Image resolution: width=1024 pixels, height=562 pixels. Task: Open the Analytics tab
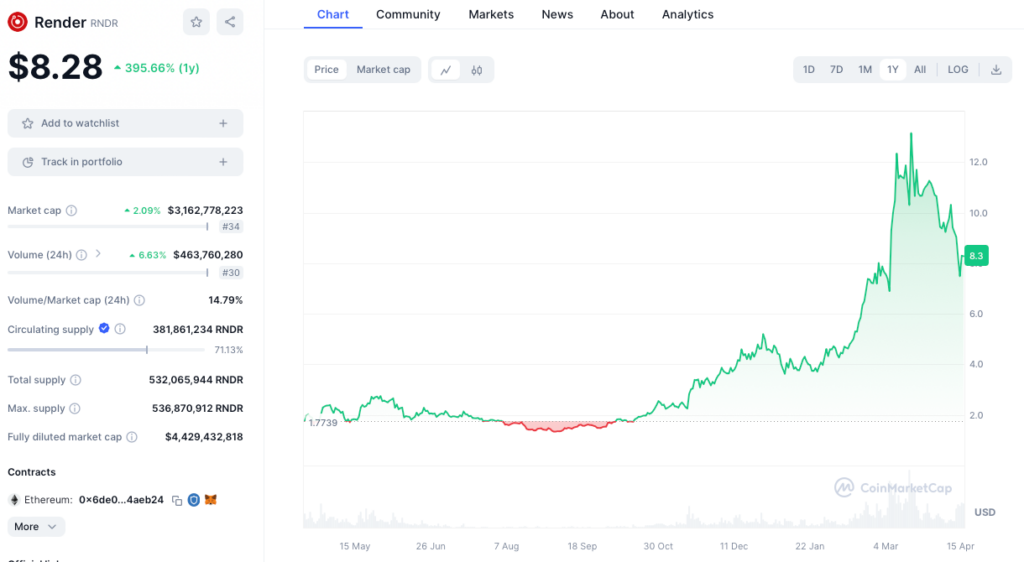pos(687,14)
